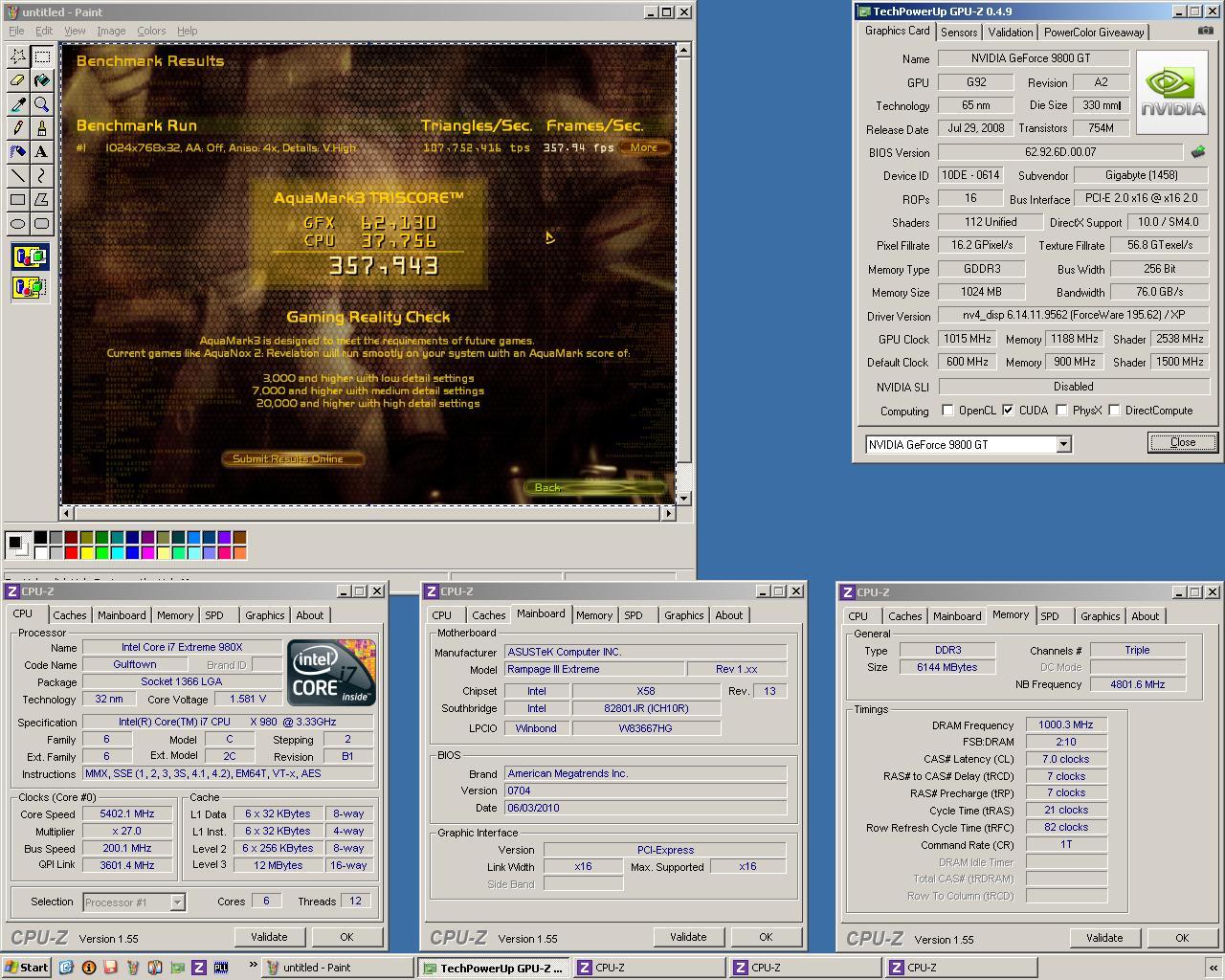1225x980 pixels.
Task: Choose the Brush tool in Paint
Action: pos(41,128)
